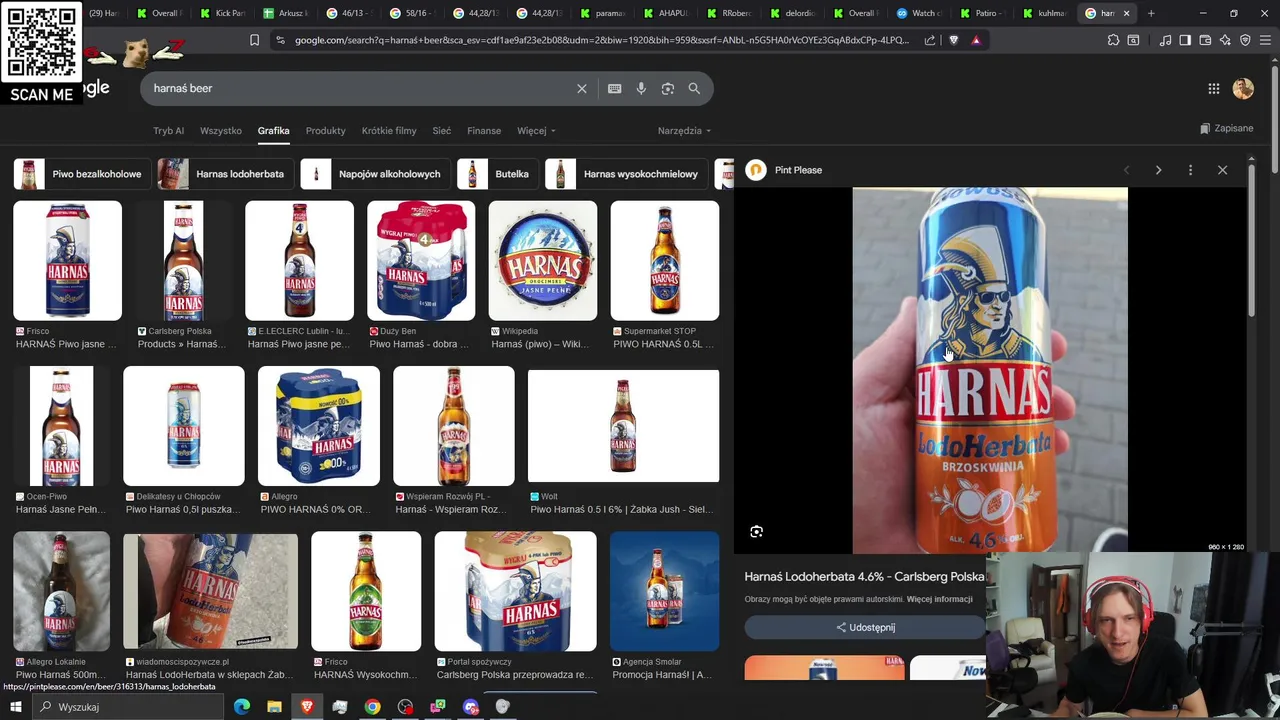Click the bookmark icon in address bar
This screenshot has width=1280, height=720.
point(254,40)
